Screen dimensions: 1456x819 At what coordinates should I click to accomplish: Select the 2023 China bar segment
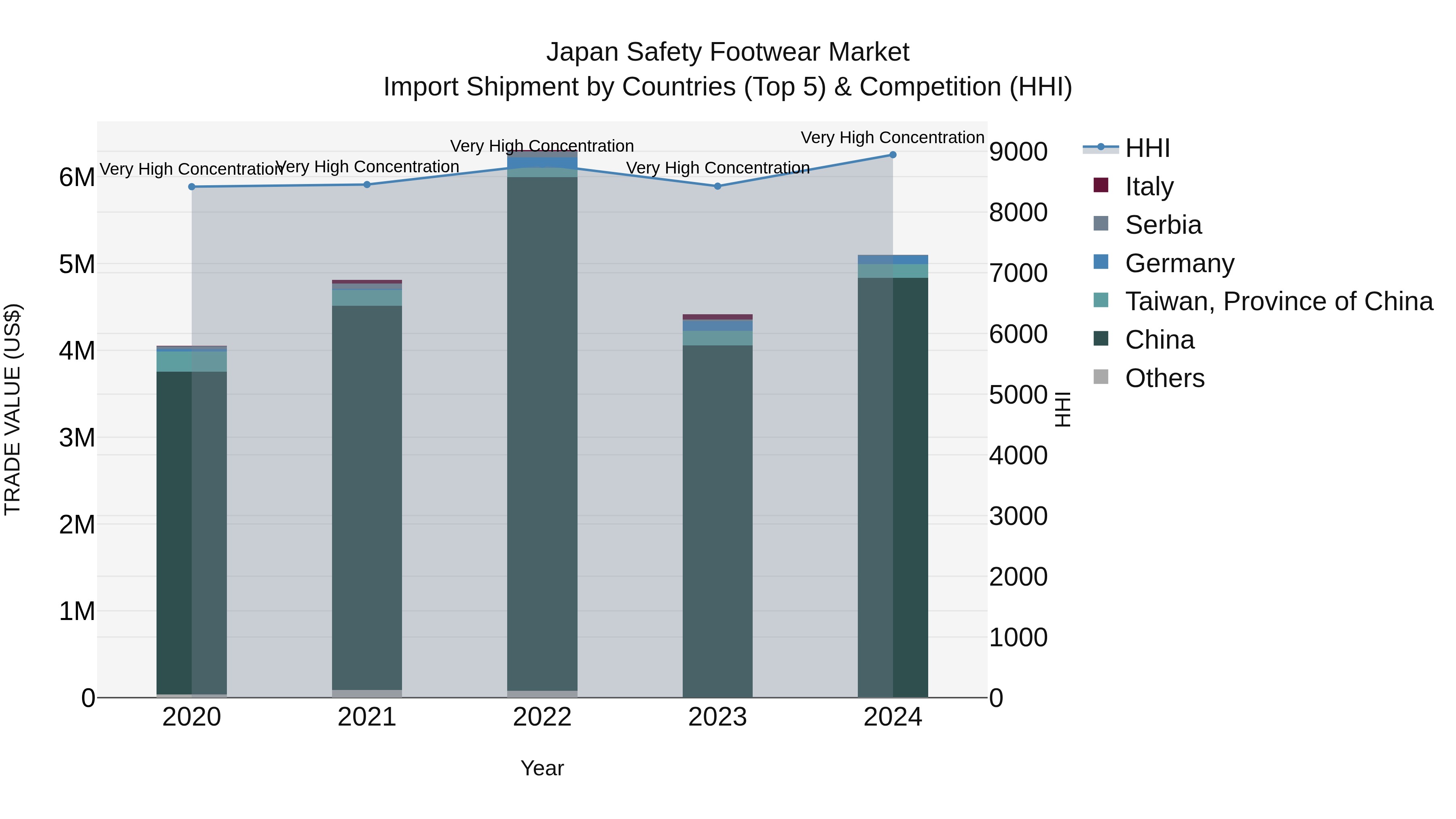point(718,521)
